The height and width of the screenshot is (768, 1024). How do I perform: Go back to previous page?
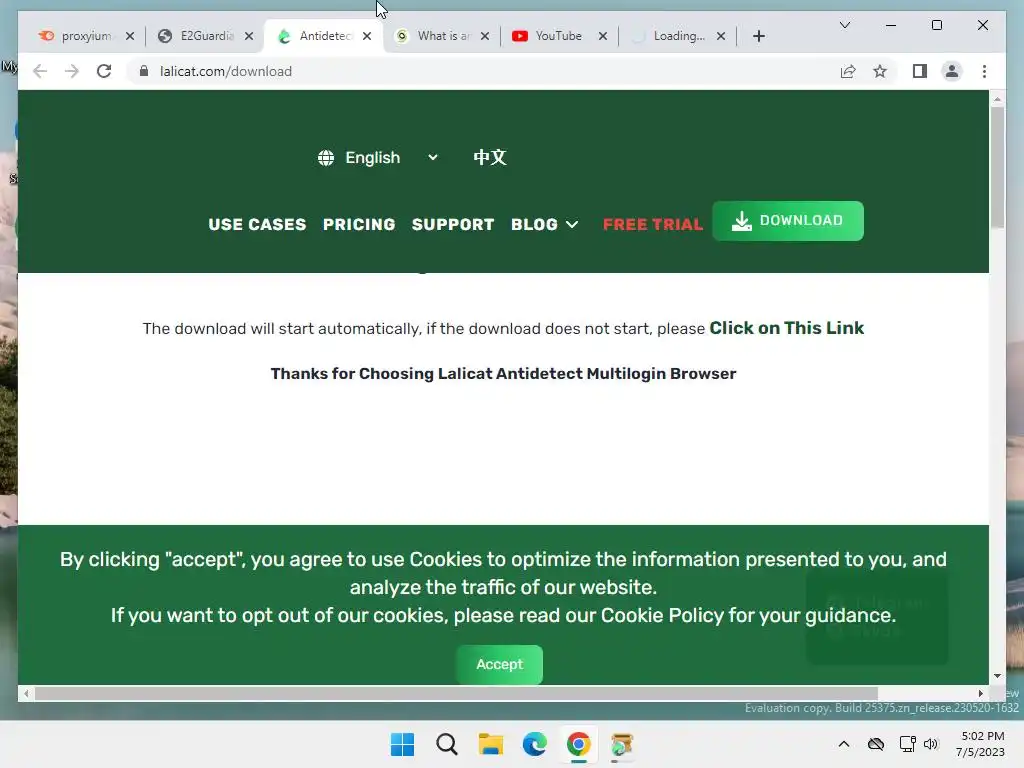40,71
